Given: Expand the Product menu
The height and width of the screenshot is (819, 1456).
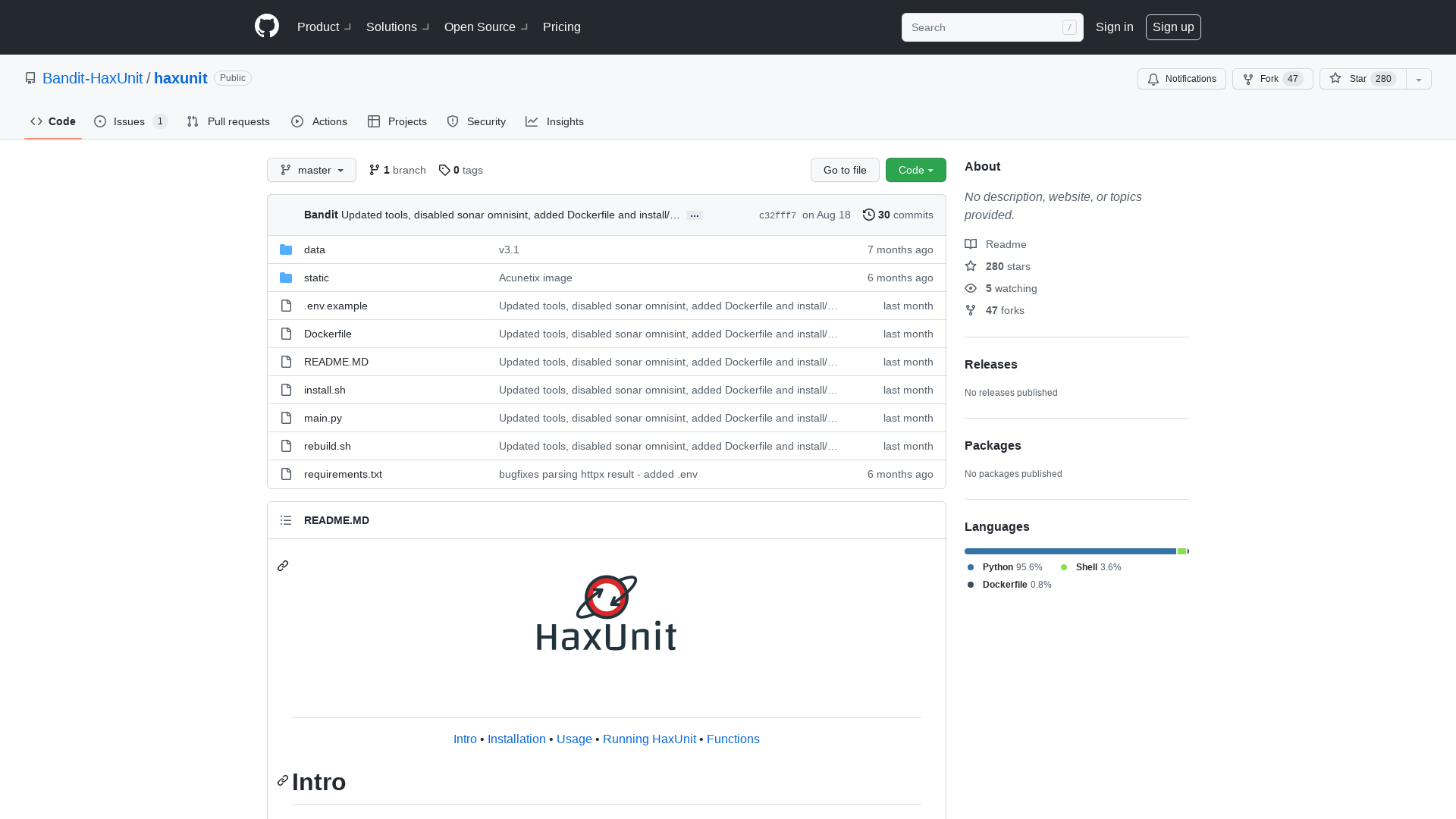Looking at the screenshot, I should click(325, 27).
